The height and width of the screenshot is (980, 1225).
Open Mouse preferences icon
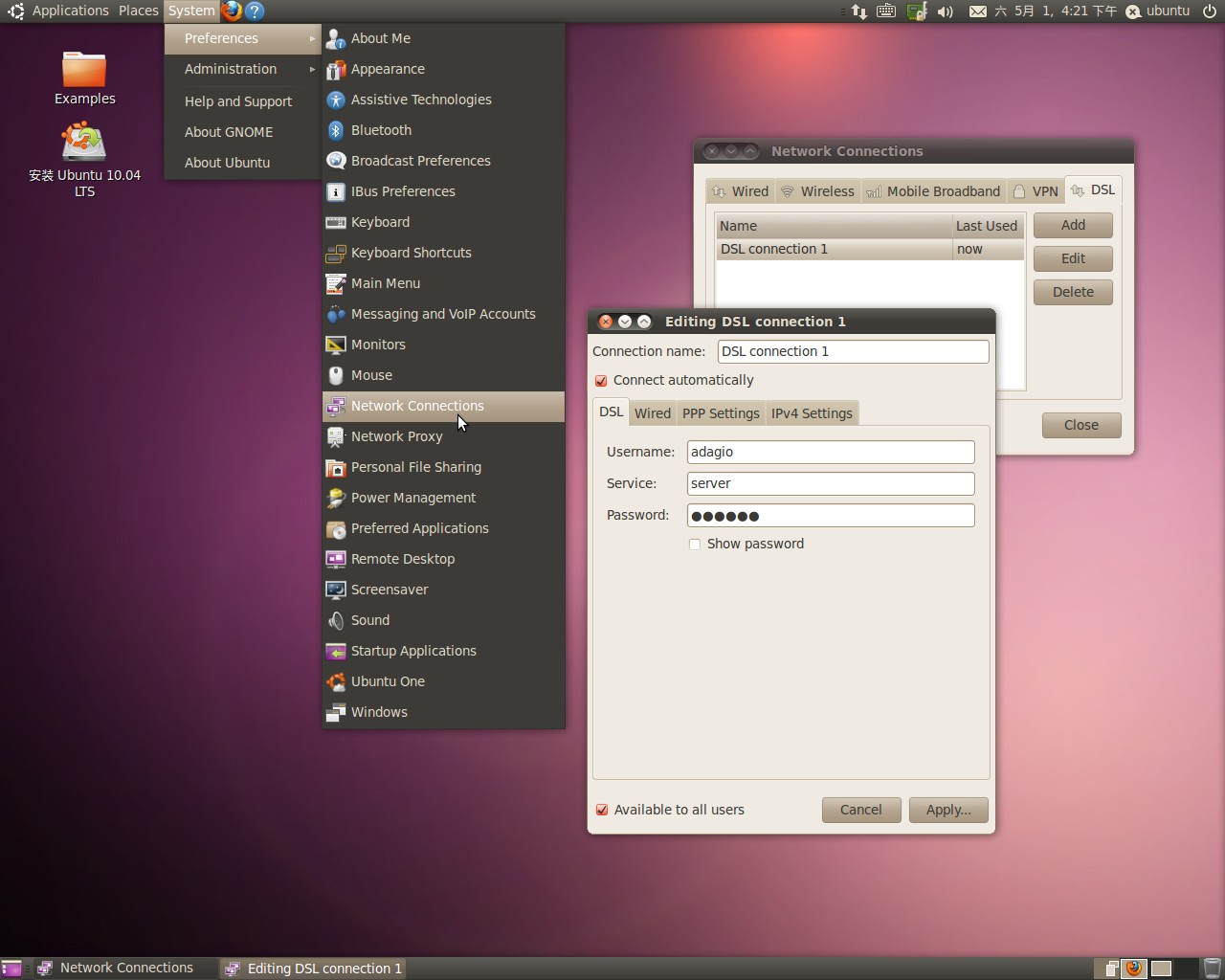[336, 375]
